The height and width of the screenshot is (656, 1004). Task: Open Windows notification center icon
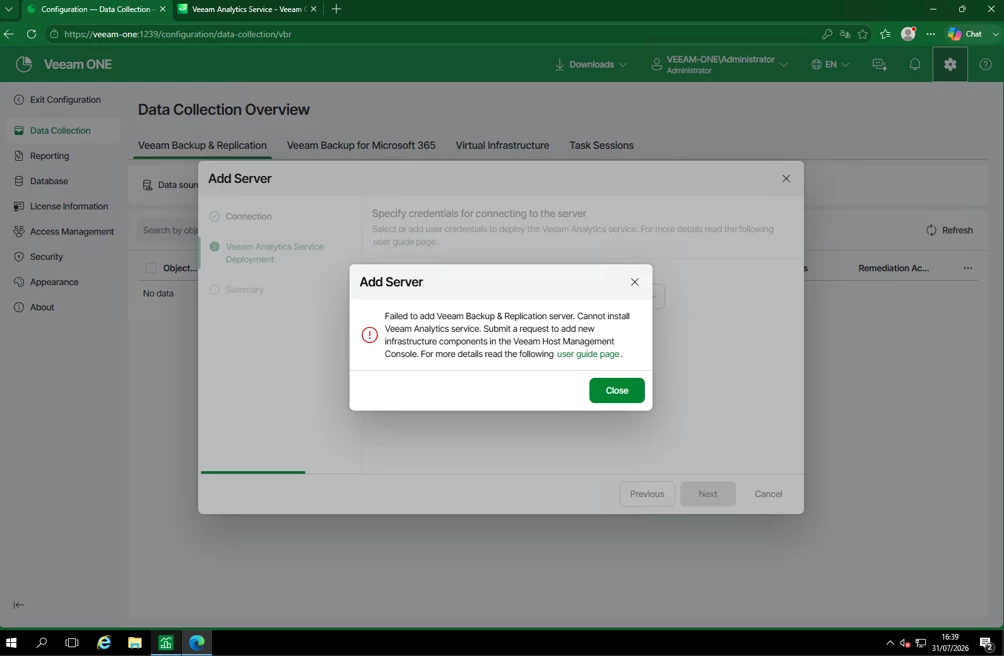click(987, 643)
